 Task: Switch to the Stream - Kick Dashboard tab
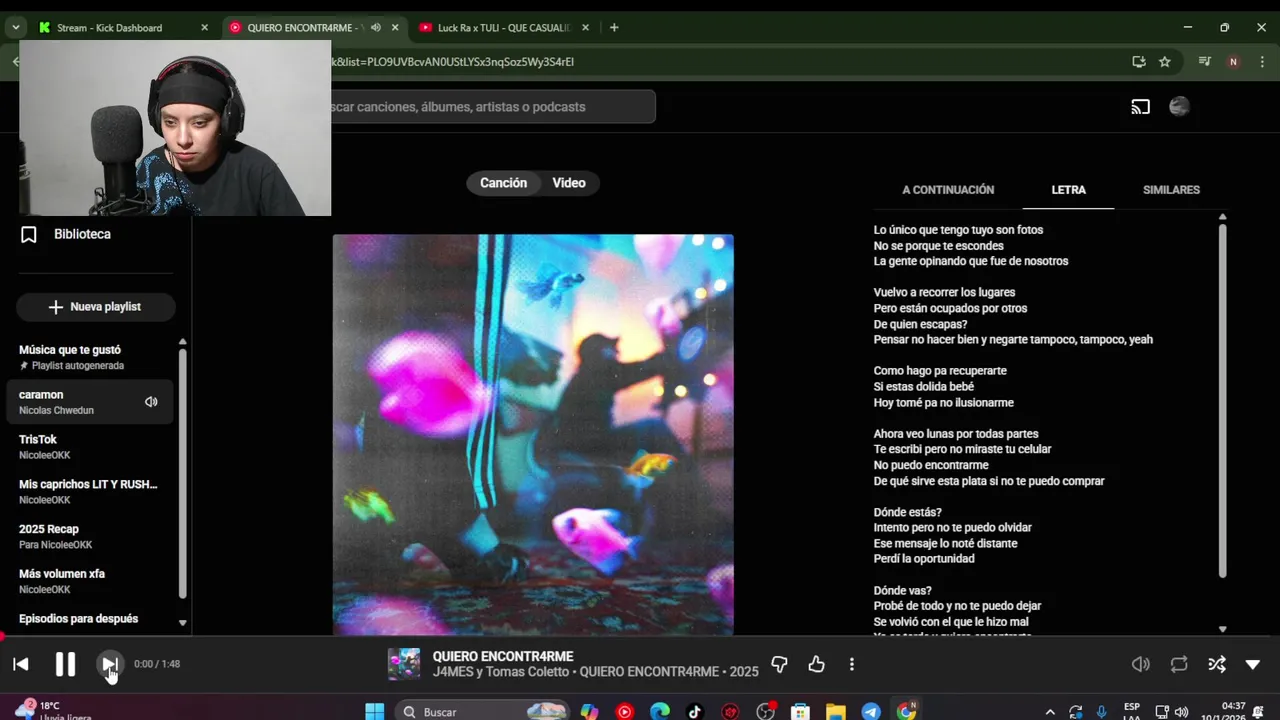(110, 28)
